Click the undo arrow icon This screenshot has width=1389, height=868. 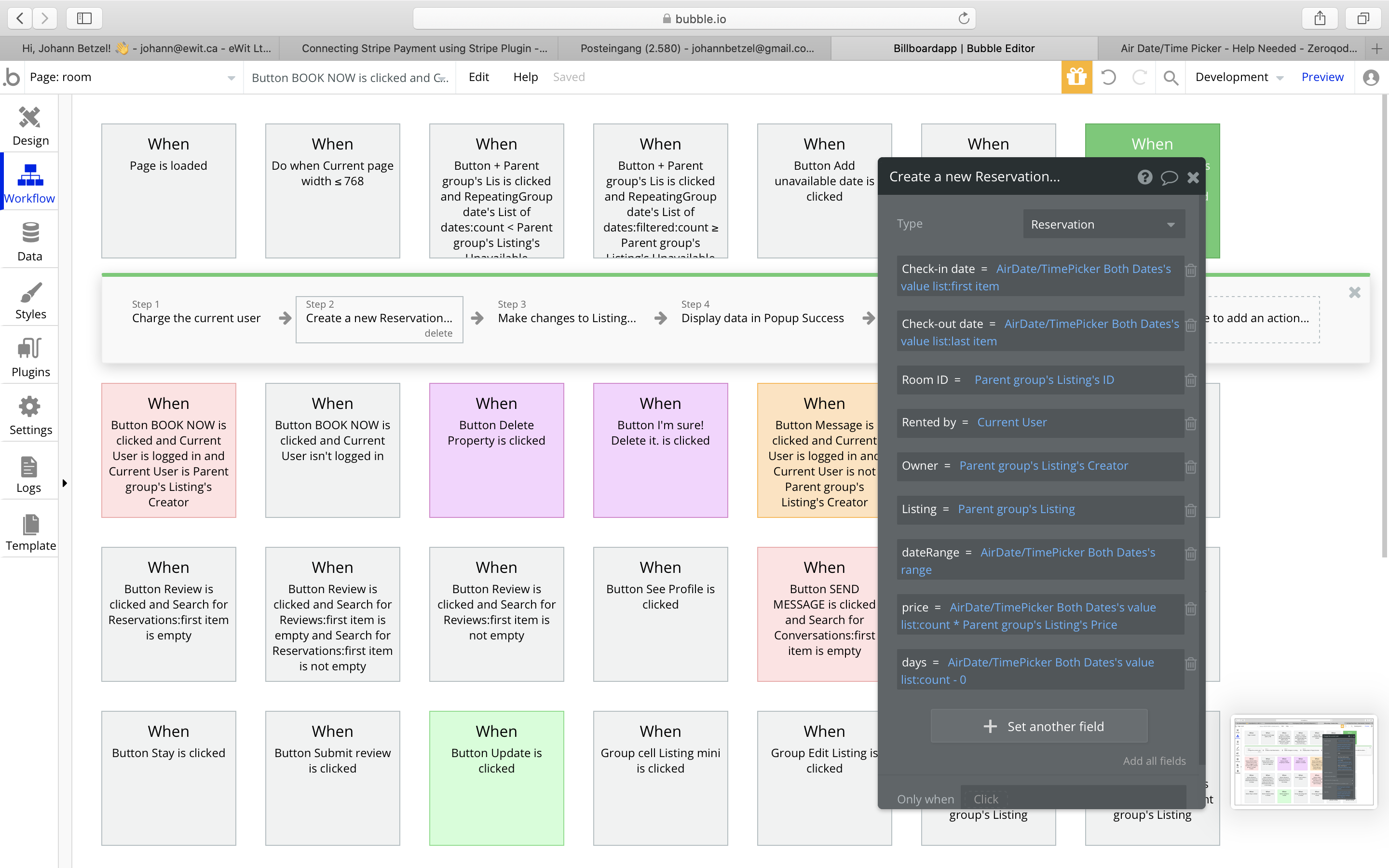point(1108,77)
